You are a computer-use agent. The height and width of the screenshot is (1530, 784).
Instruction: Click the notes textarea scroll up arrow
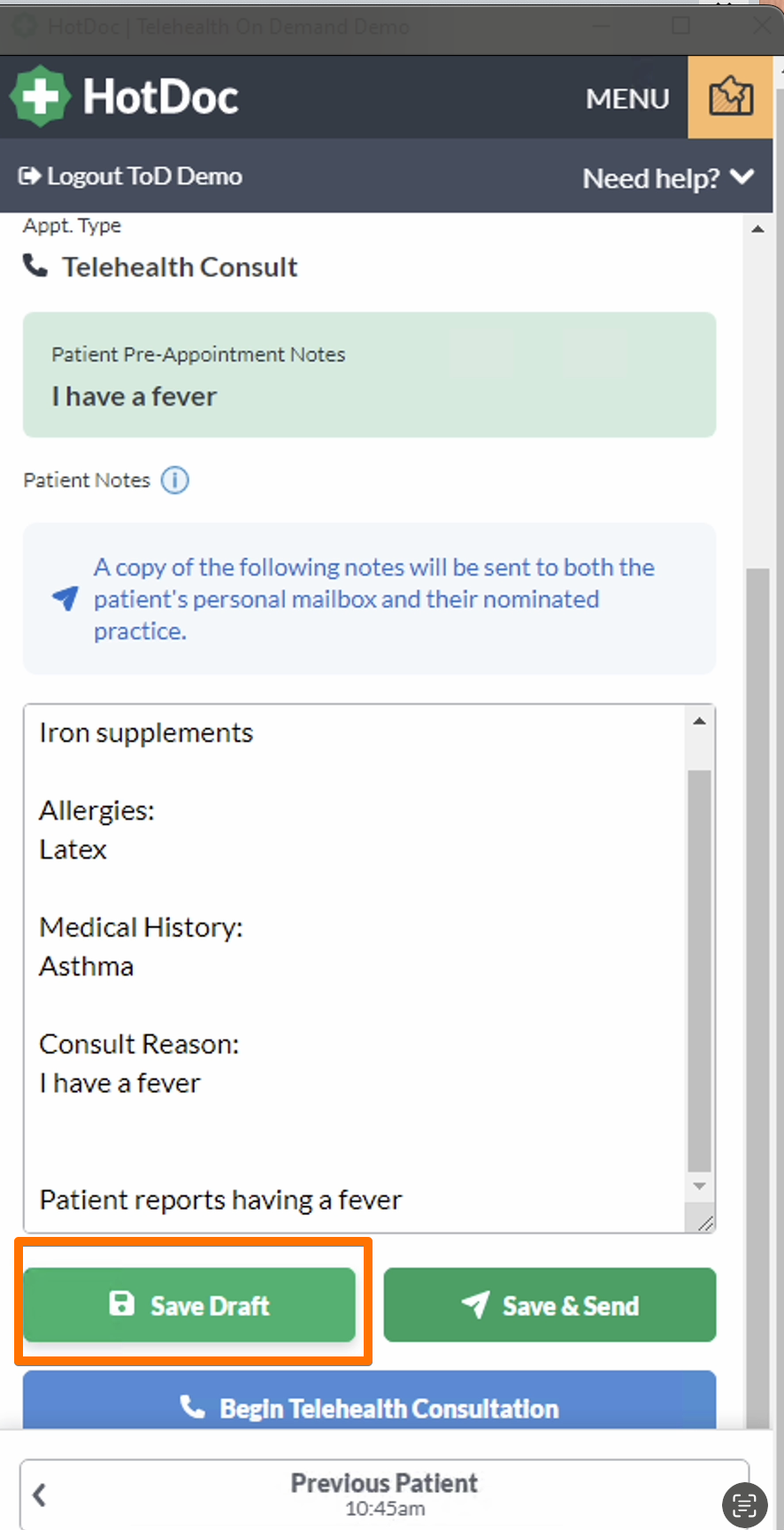coord(700,721)
